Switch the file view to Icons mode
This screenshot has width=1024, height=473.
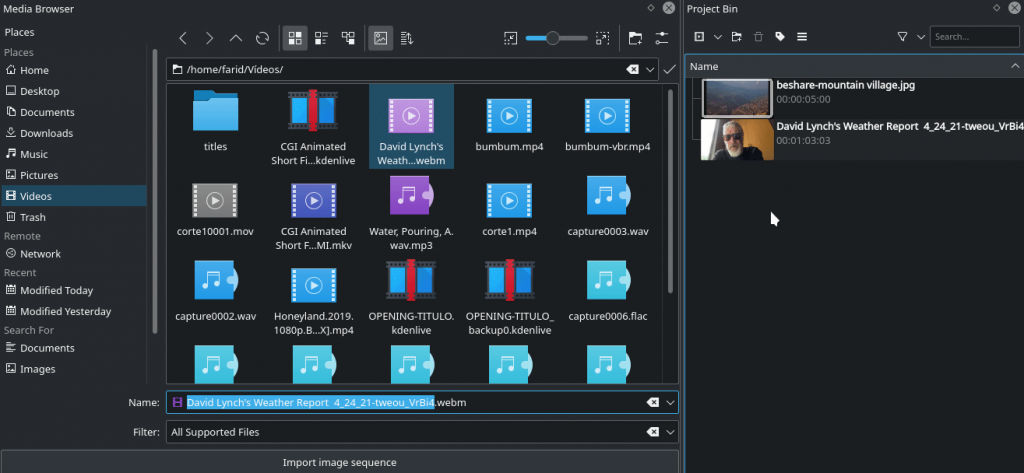295,38
